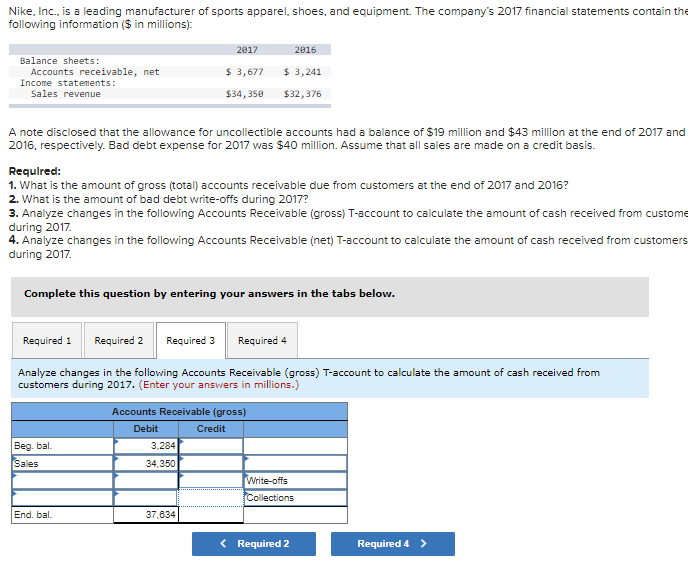The height and width of the screenshot is (568, 688).
Task: Click the 2017 accounts receivable value $ 3,677
Action: click(x=244, y=72)
